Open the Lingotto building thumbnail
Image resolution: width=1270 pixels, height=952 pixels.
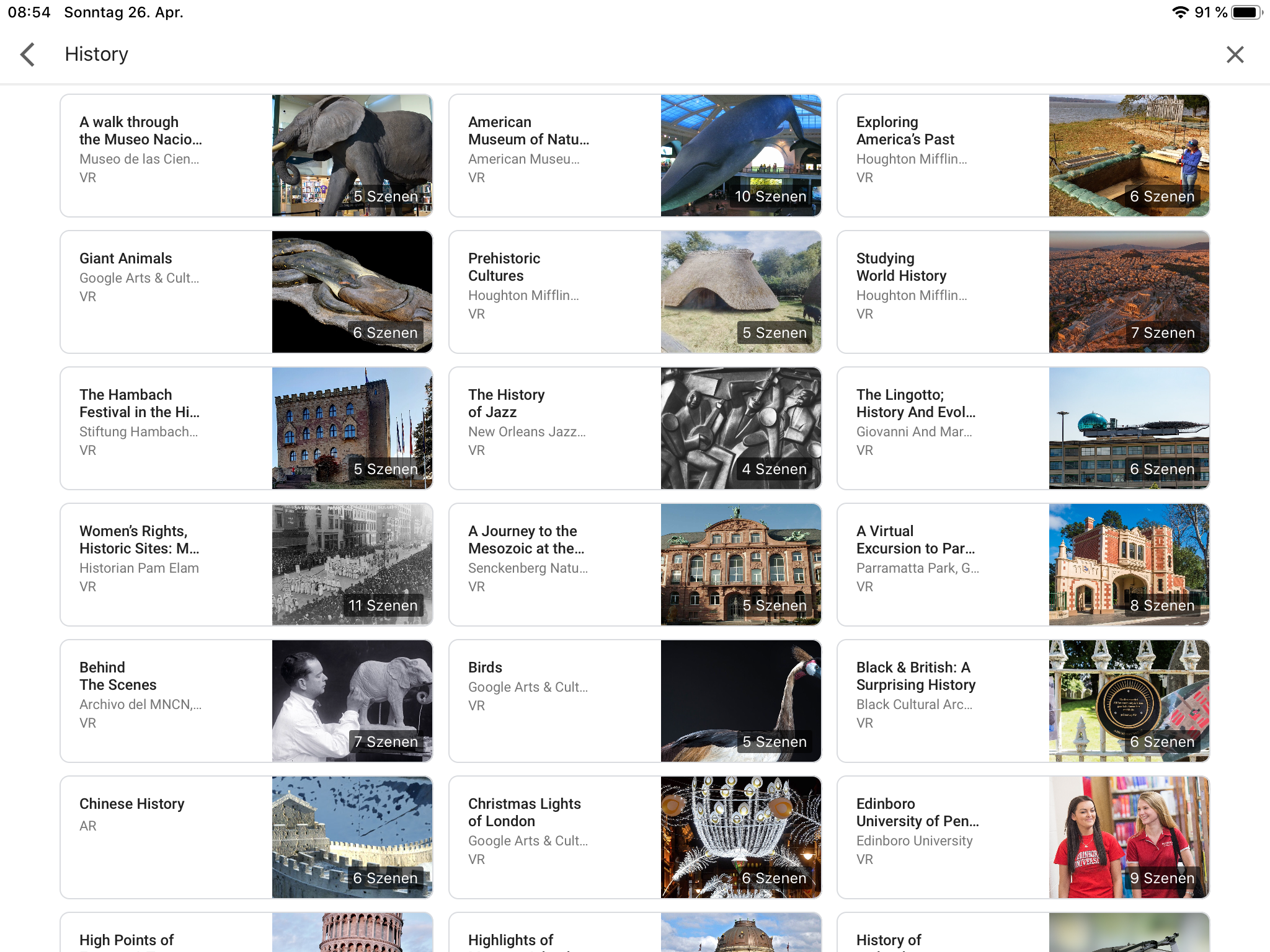1129,428
